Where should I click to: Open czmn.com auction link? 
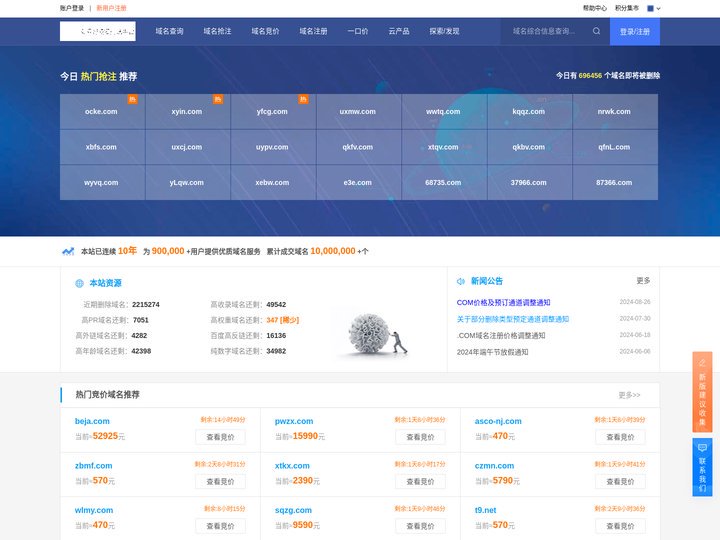(495, 466)
